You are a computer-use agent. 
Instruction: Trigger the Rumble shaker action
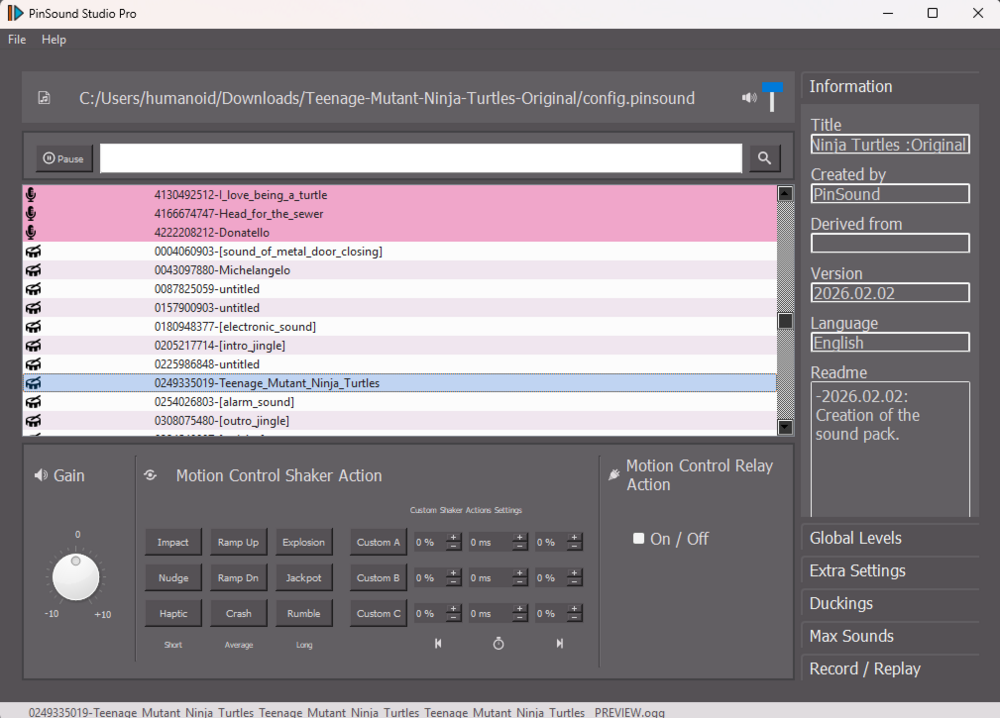(304, 613)
